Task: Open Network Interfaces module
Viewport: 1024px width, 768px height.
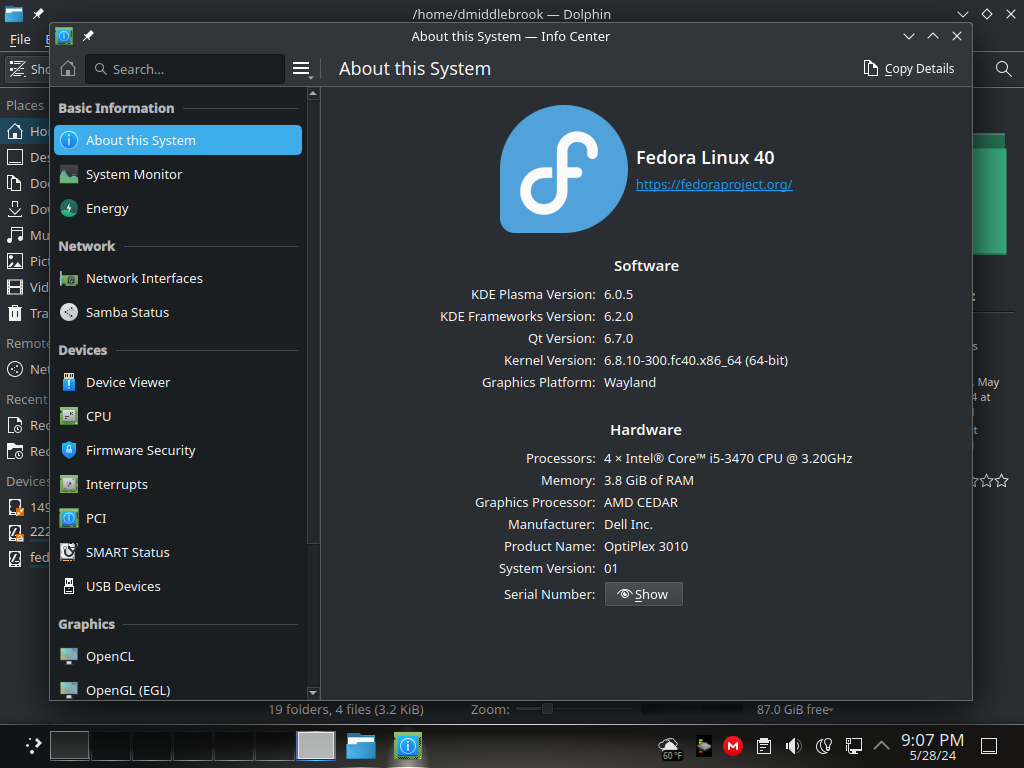Action: coord(178,278)
